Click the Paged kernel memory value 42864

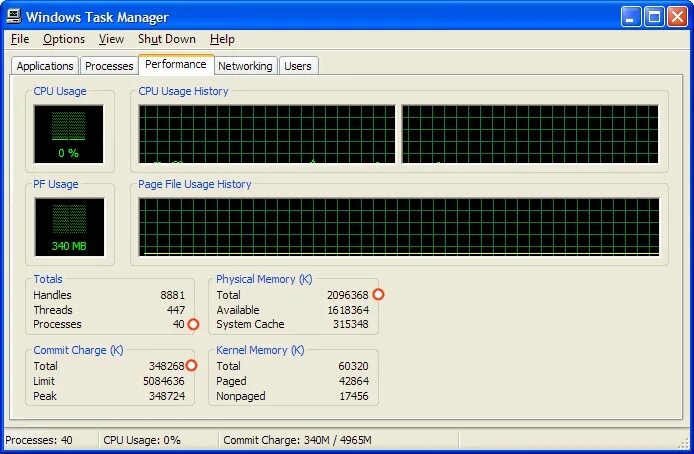[354, 381]
